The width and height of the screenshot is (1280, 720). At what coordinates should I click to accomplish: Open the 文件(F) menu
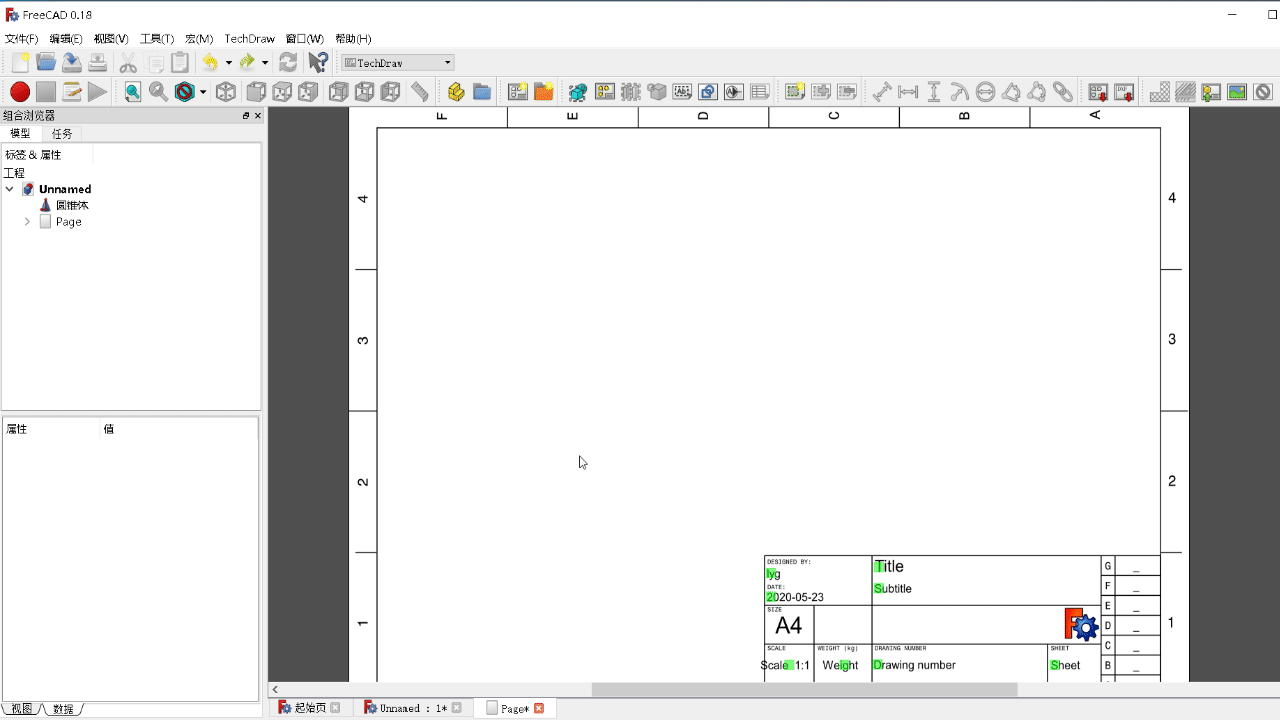tap(22, 39)
